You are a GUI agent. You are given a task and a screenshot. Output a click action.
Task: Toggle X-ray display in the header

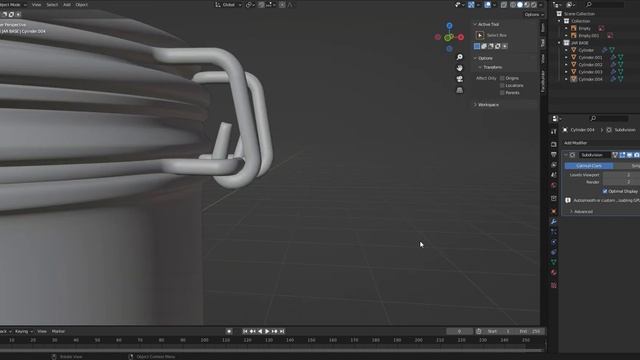[504, 5]
